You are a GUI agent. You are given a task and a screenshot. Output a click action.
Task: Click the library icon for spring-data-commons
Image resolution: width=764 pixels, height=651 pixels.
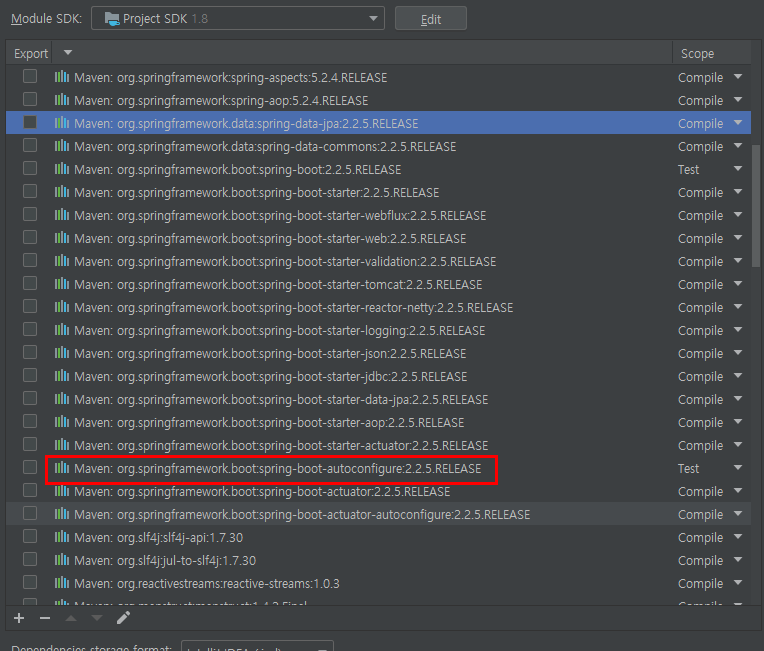62,145
